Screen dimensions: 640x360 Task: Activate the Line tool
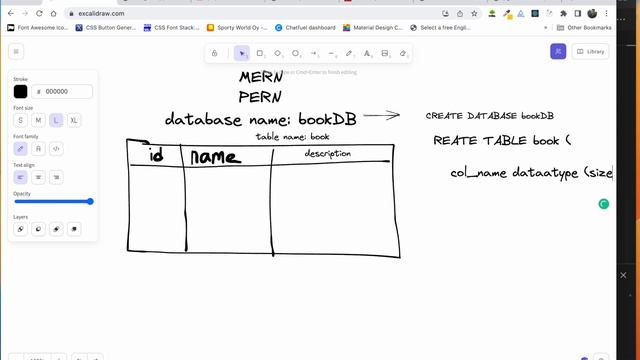pyautogui.click(x=331, y=53)
